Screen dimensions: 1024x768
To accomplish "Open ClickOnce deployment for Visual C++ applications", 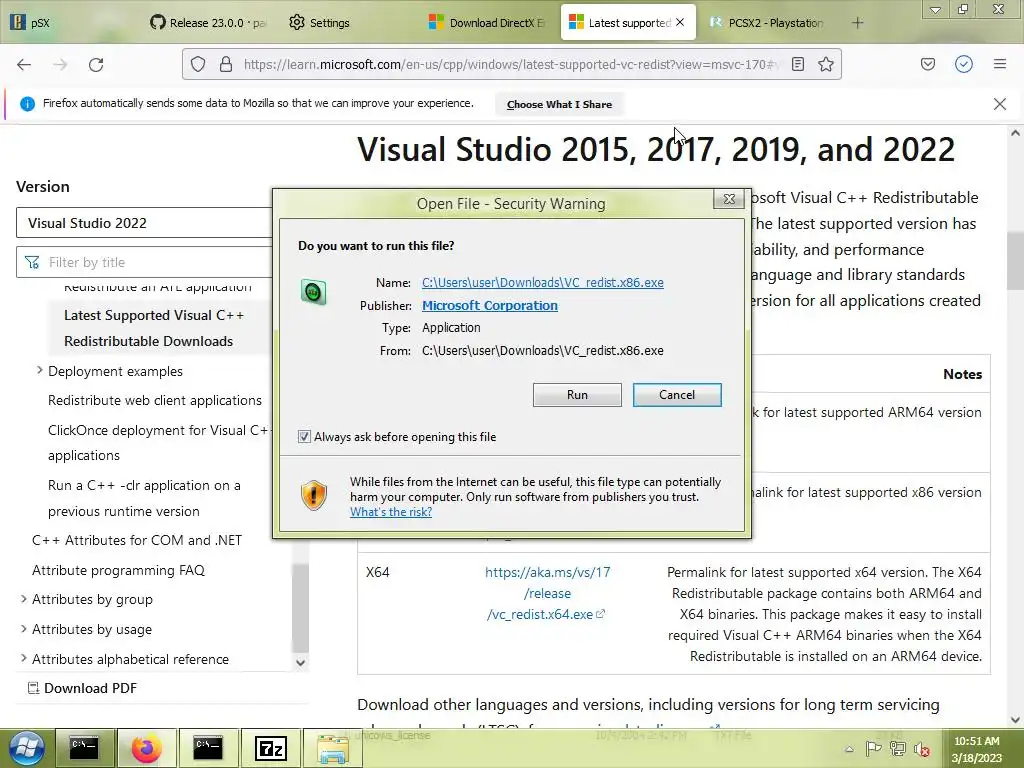I will (158, 443).
